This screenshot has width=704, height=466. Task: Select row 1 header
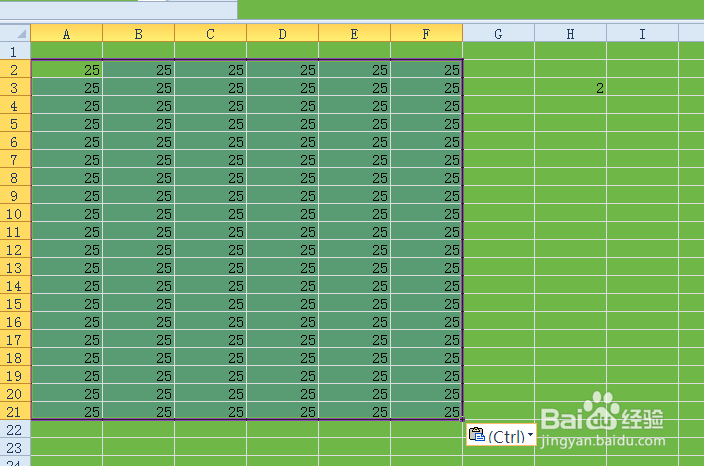tap(15, 51)
